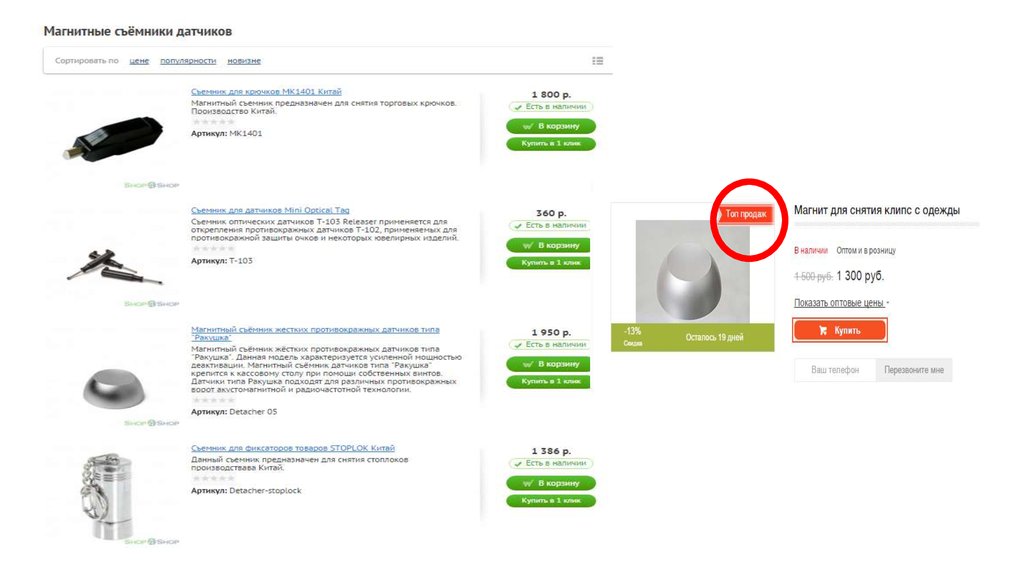Open Ракушка magnetic remover product title
Viewport: 1024px width, 574px height.
pos(315,334)
